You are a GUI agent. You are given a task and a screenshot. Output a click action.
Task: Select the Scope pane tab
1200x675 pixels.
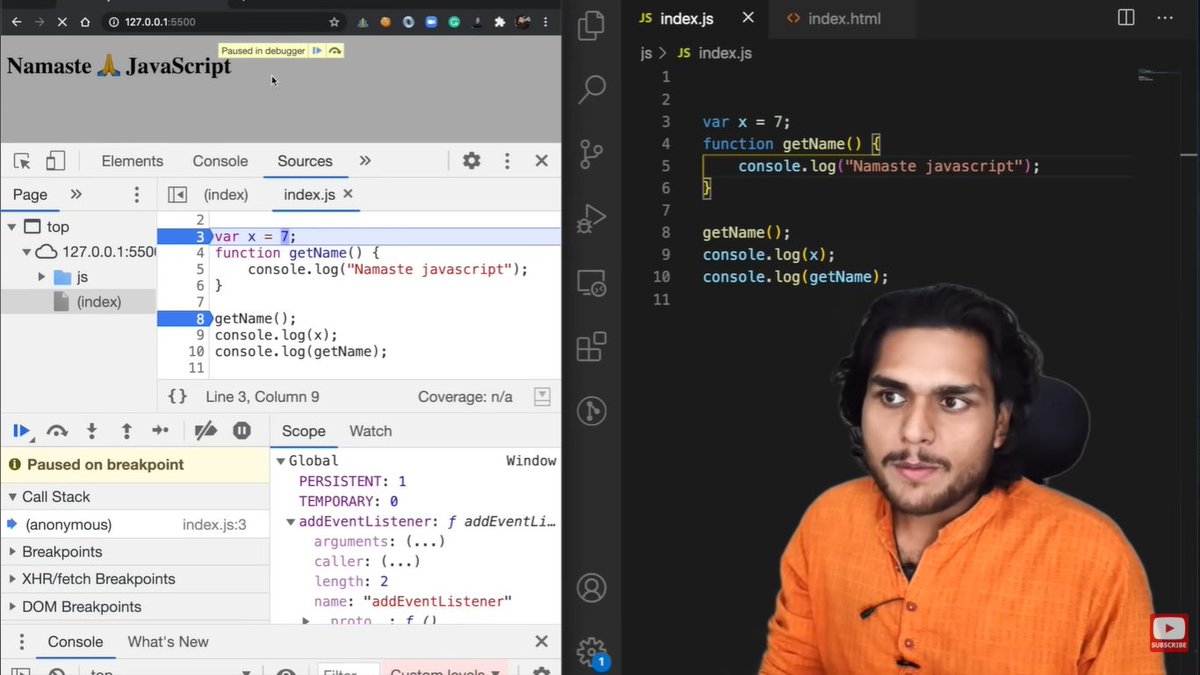pos(303,431)
